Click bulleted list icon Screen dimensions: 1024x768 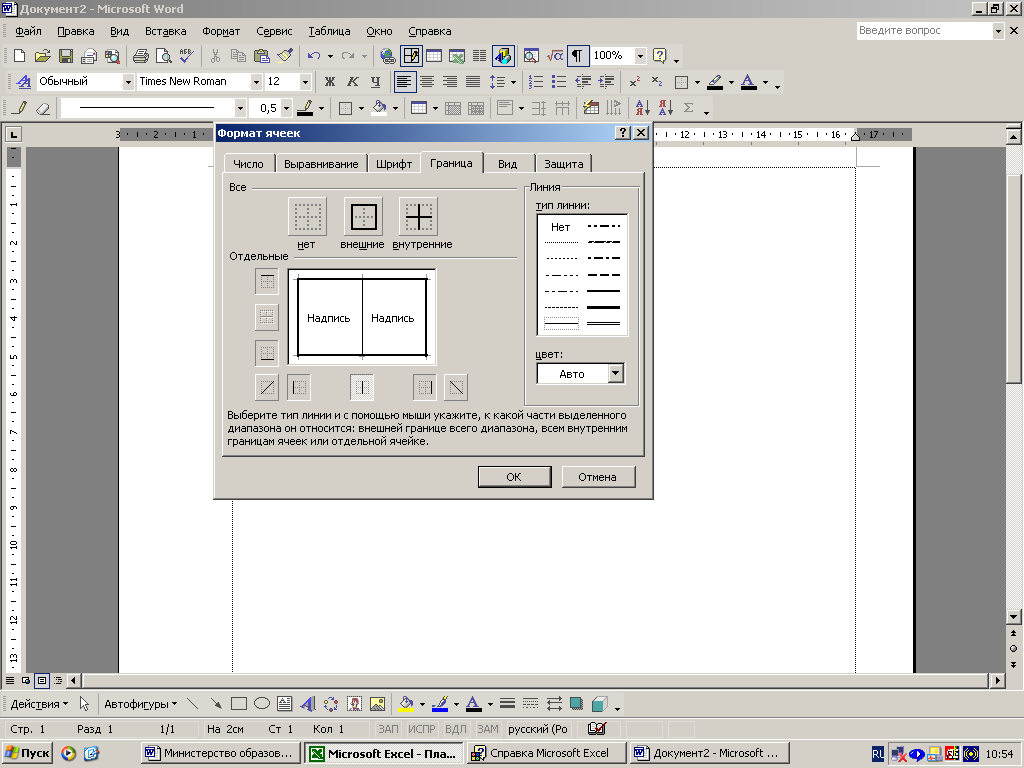point(559,82)
